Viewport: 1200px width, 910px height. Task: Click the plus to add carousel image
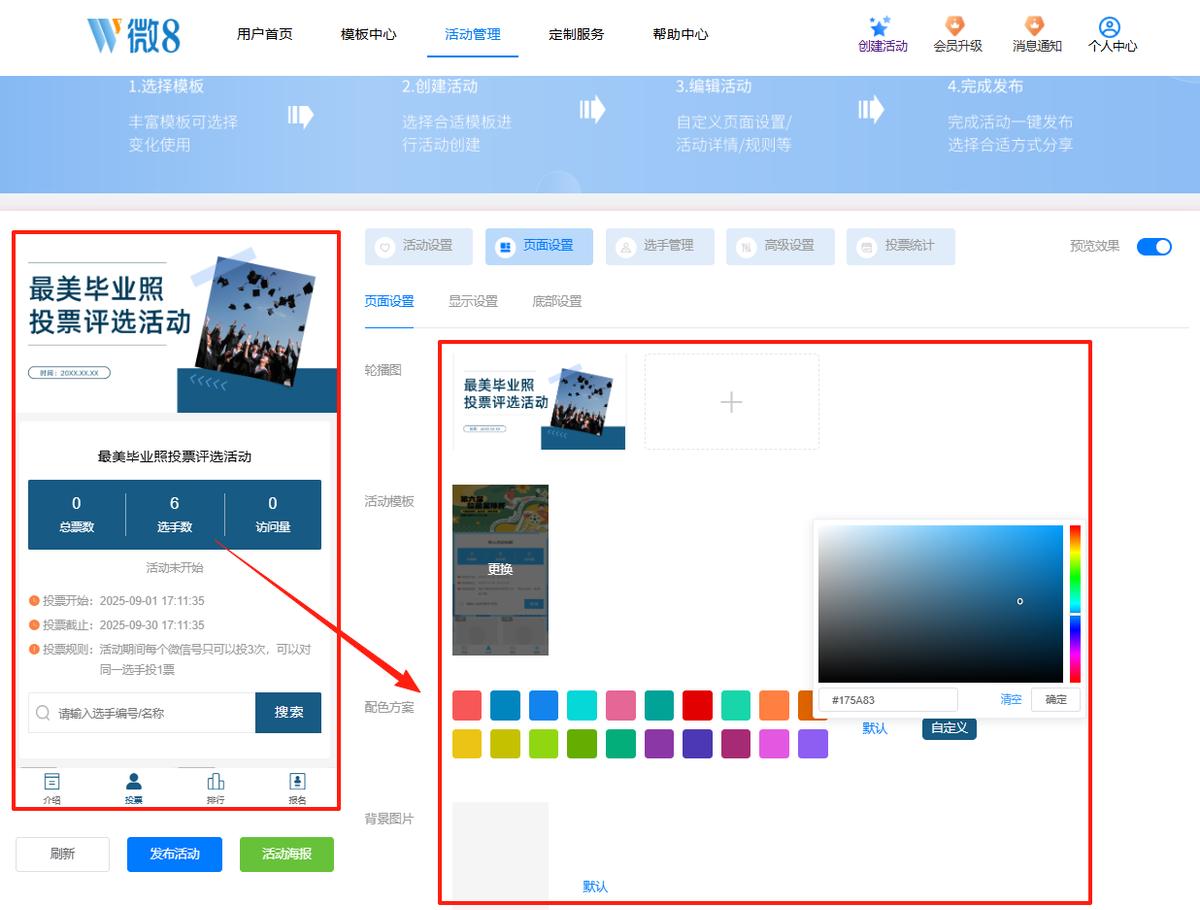732,402
